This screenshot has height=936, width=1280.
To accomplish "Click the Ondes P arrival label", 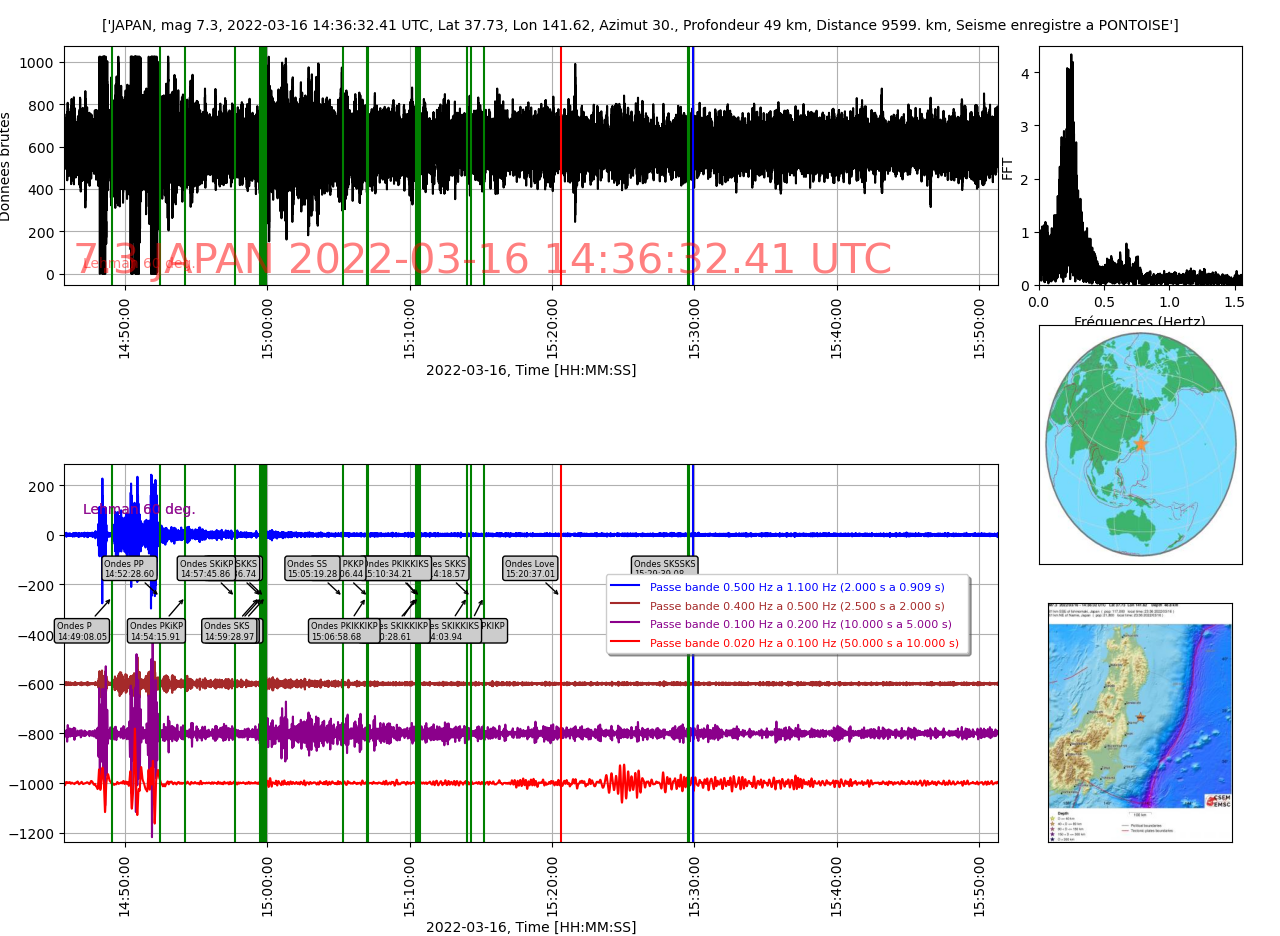I will [82, 631].
